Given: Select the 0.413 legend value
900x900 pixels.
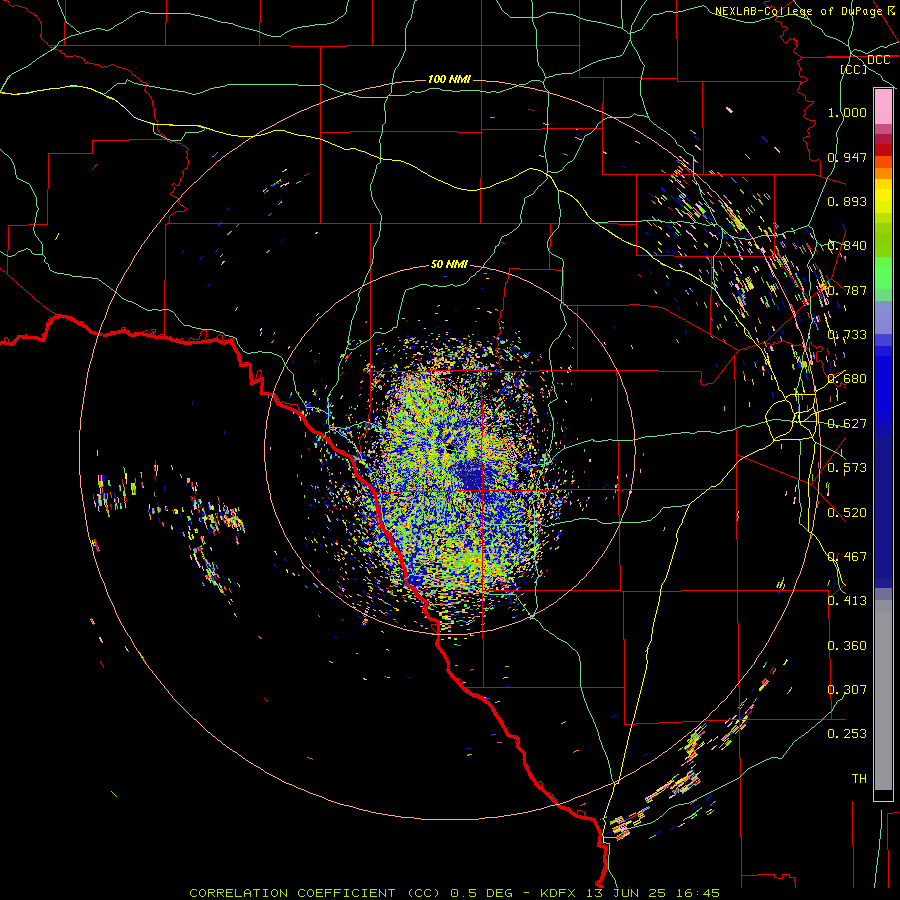Looking at the screenshot, I should tap(847, 600).
